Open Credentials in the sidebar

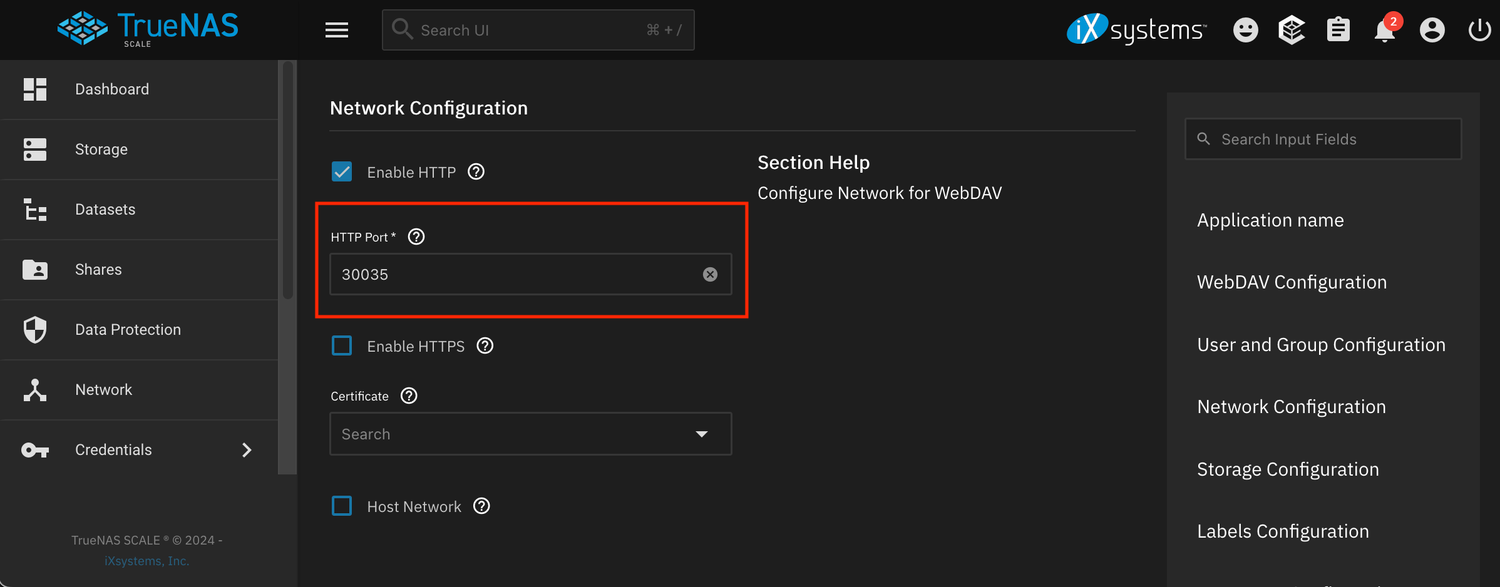point(140,449)
